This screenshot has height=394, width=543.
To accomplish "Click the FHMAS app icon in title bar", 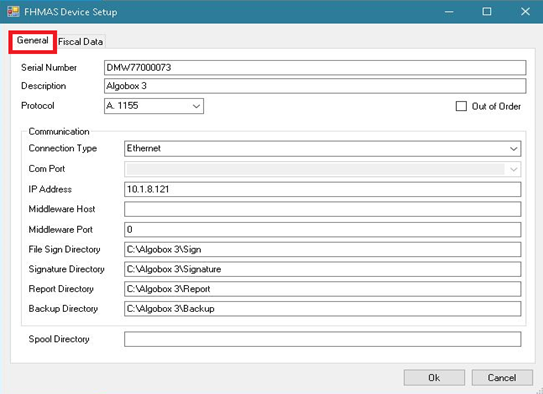I will click(x=13, y=11).
